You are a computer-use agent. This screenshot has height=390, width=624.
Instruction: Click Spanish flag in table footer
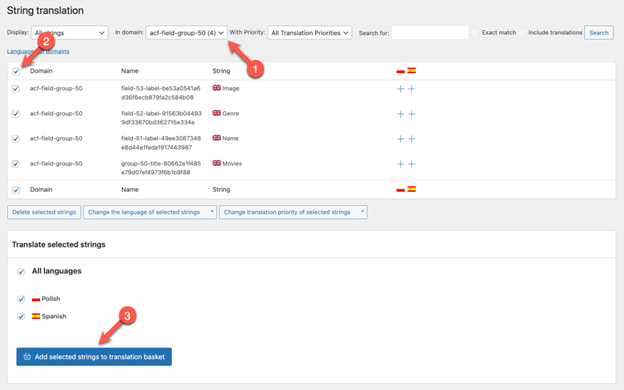tap(411, 189)
